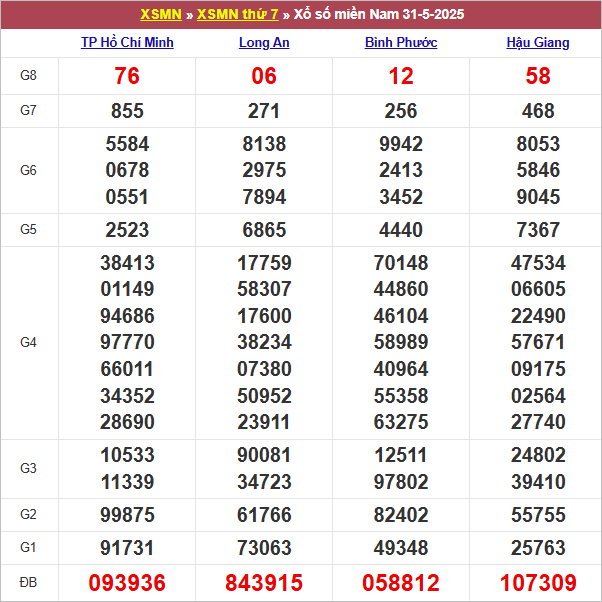The image size is (602, 602).
Task: Click G4 number 58989
Action: click(x=401, y=342)
